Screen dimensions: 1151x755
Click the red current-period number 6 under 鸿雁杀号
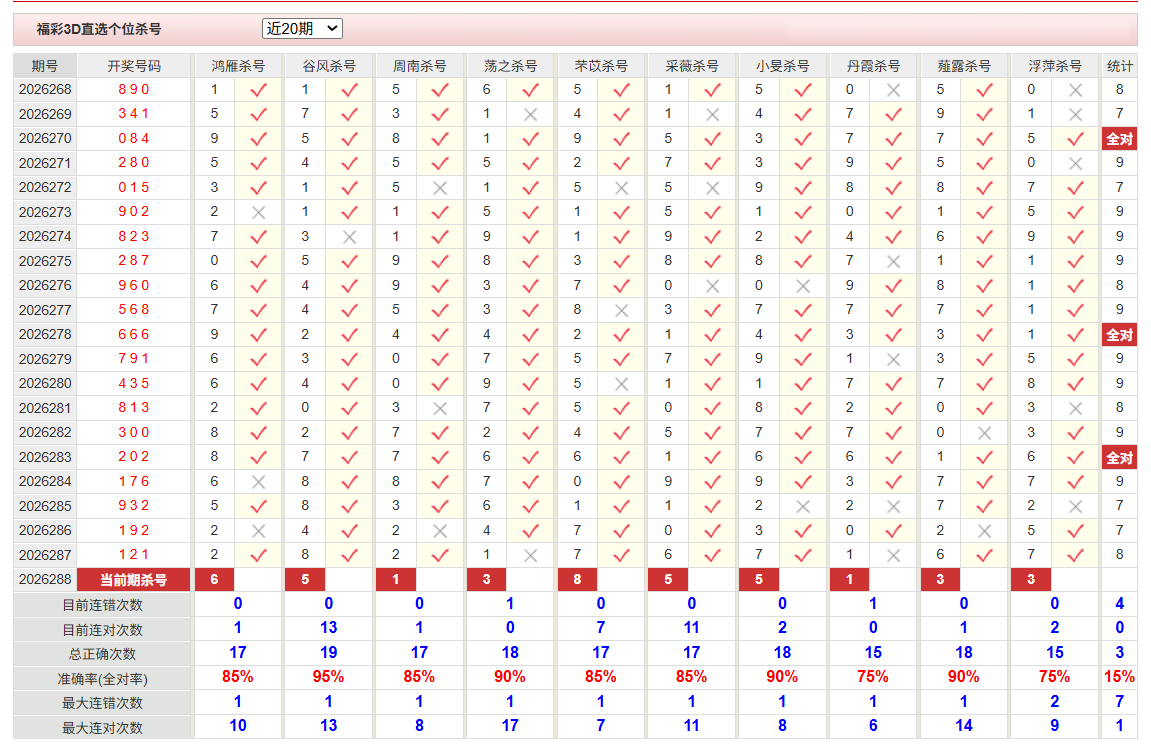click(x=214, y=580)
